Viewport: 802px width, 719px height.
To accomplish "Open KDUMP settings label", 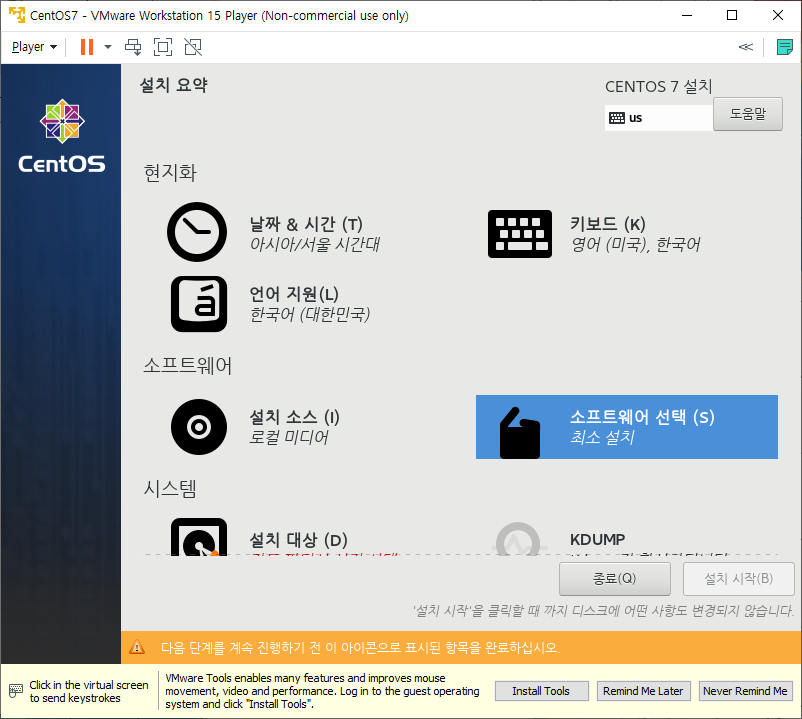I will pos(597,540).
